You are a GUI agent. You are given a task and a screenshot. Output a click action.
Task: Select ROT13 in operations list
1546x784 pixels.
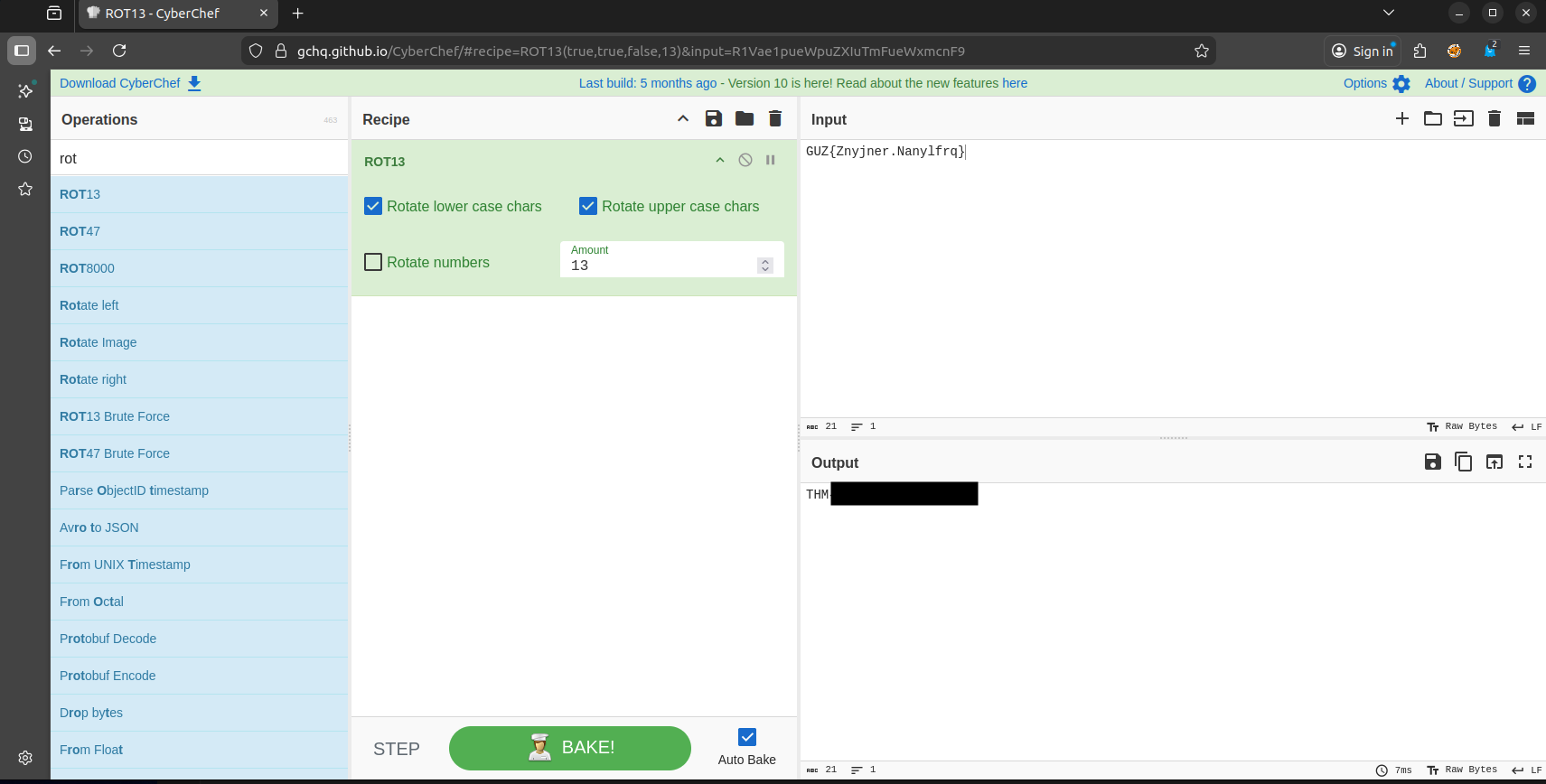199,194
